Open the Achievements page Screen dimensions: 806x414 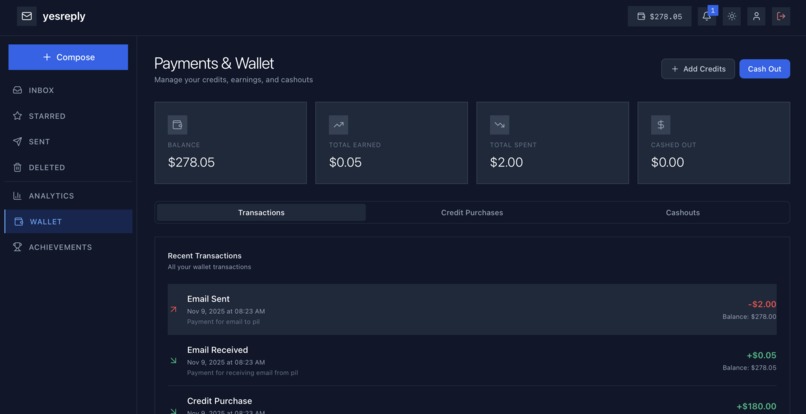[x=68, y=247]
